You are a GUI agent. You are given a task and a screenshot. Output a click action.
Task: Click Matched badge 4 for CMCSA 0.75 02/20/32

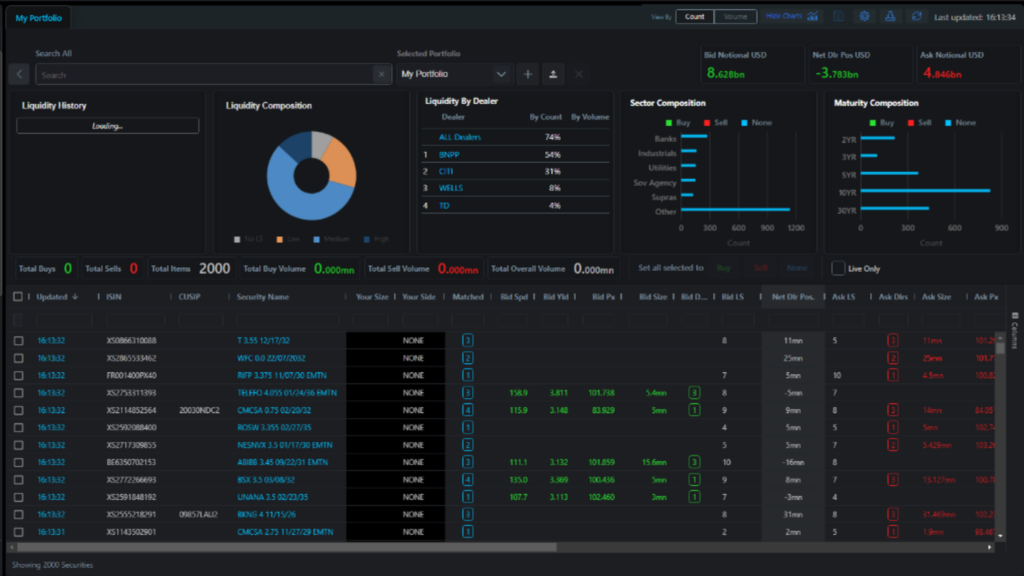(x=468, y=410)
